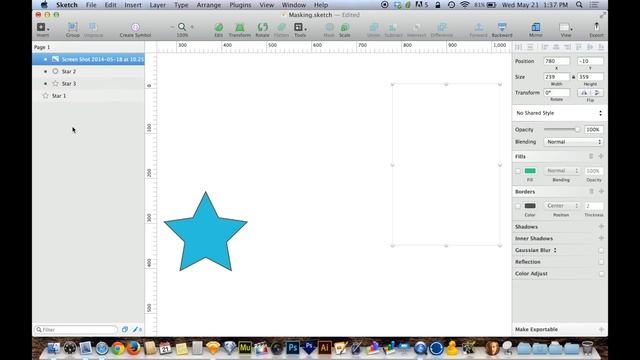Screen dimensions: 640x360
Task: Click the Opacity slider handle
Action: tap(577, 129)
